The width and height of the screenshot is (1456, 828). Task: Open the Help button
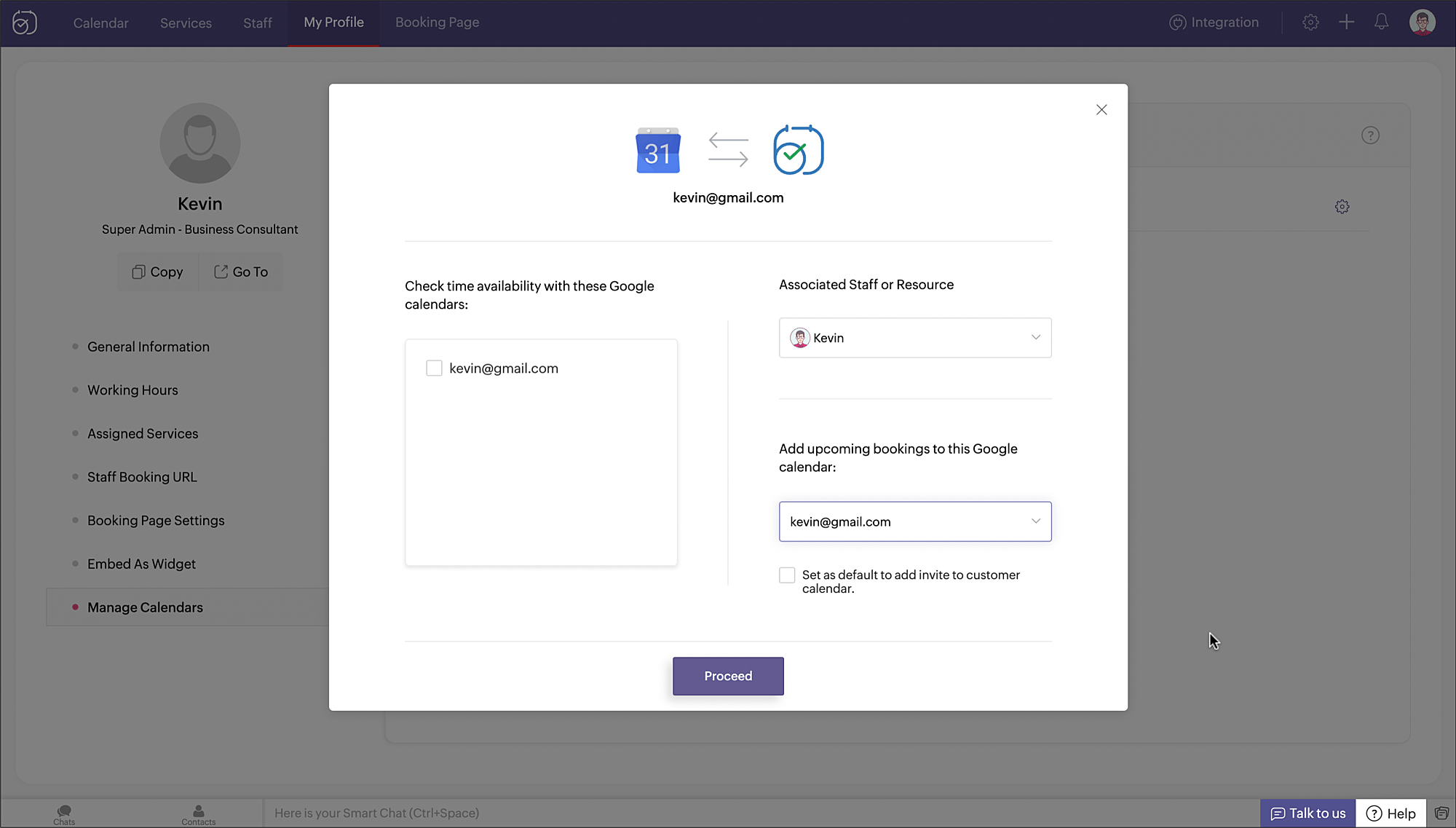(x=1390, y=813)
